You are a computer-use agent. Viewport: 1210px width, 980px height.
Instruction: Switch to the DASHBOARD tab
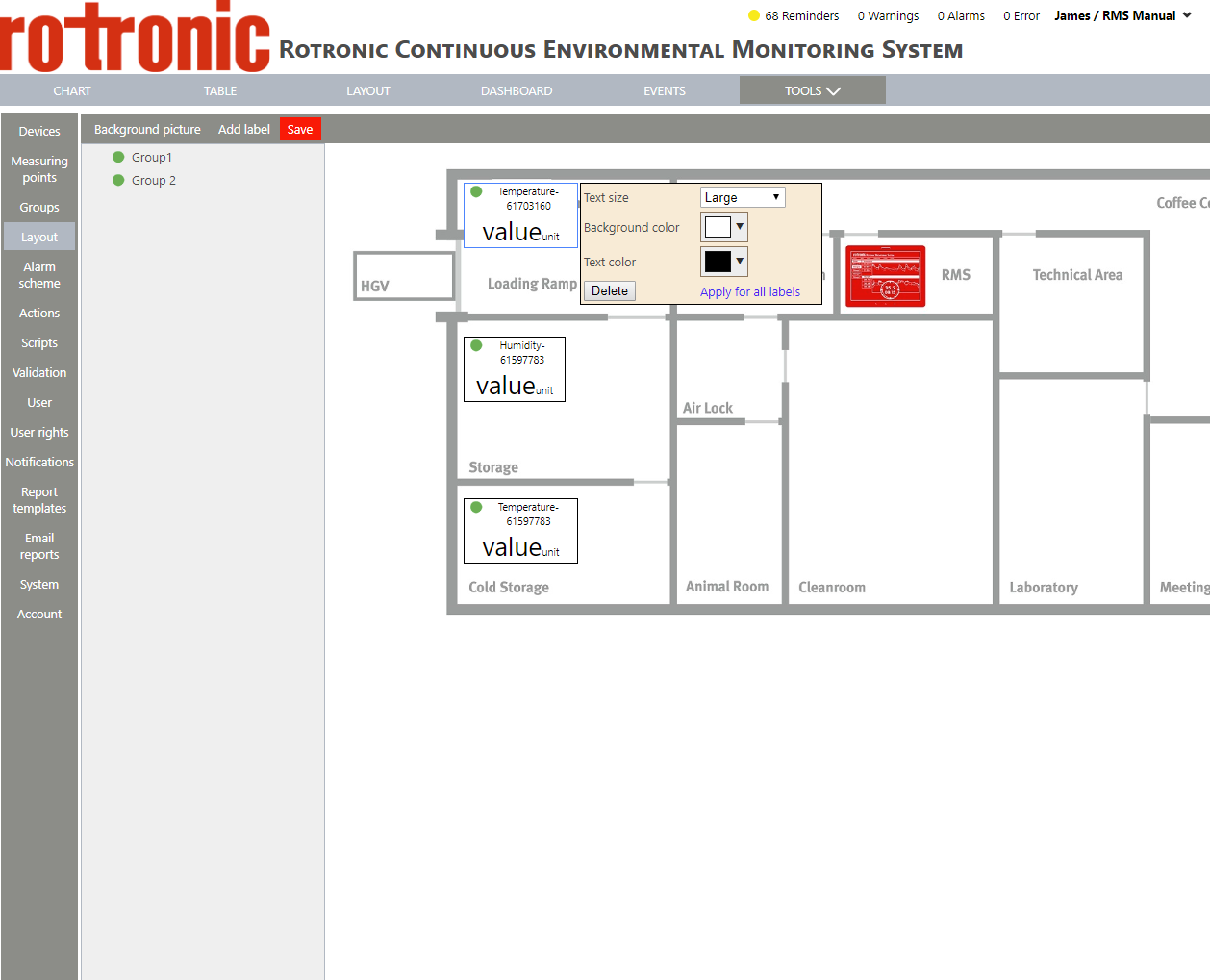[x=517, y=91]
